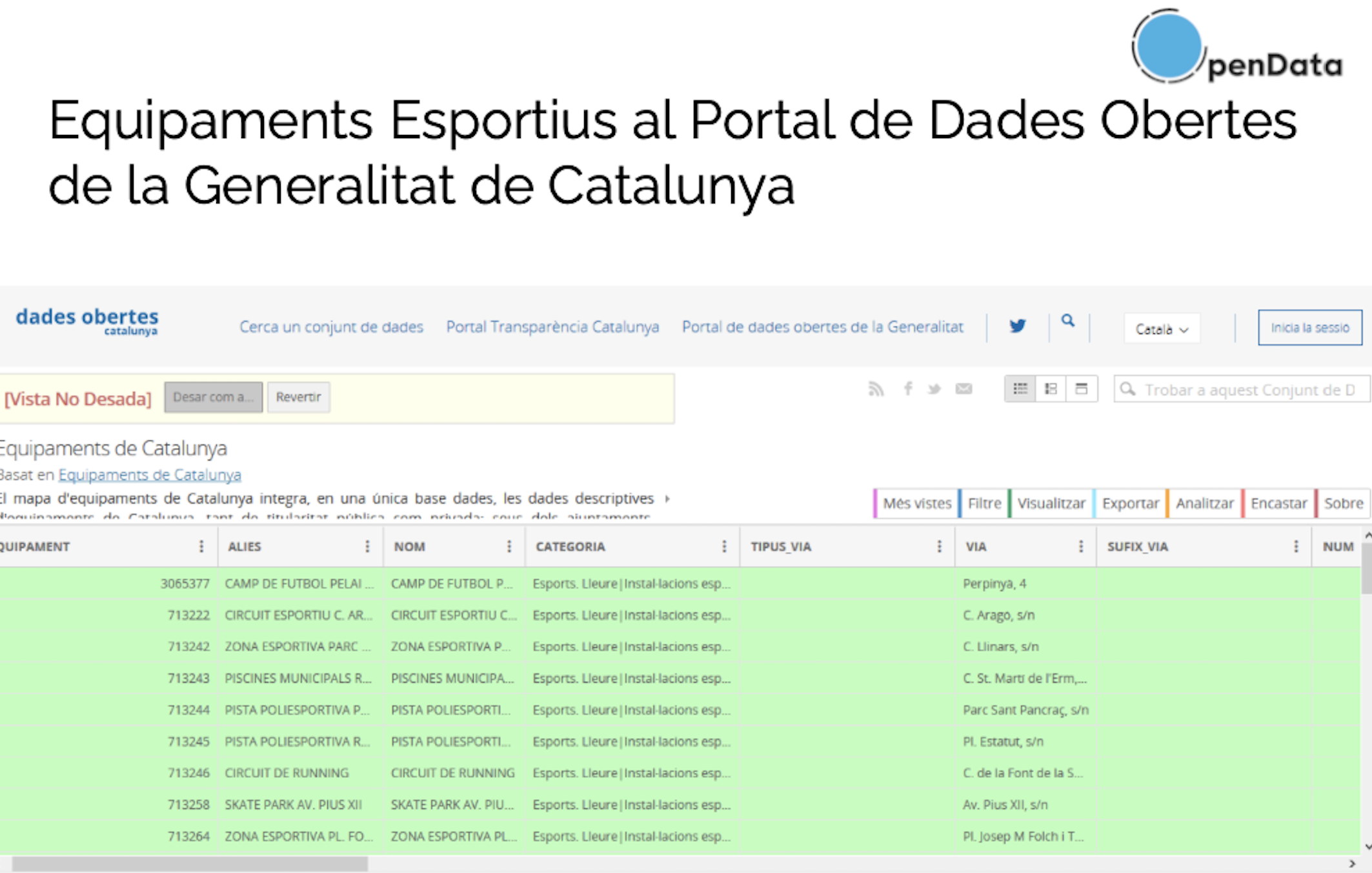The image size is (1372, 873).
Task: Open the Filtre tab
Action: [984, 504]
